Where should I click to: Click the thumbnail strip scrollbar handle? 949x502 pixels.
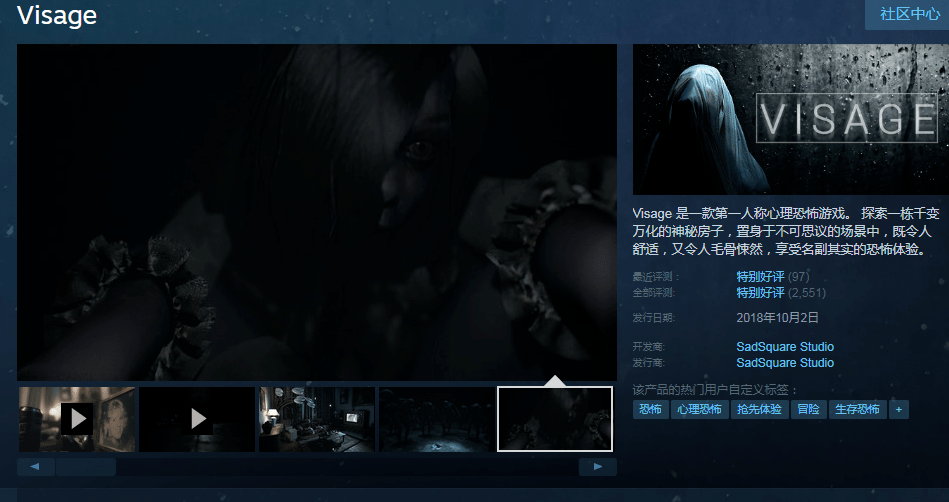pyautogui.click(x=86, y=467)
